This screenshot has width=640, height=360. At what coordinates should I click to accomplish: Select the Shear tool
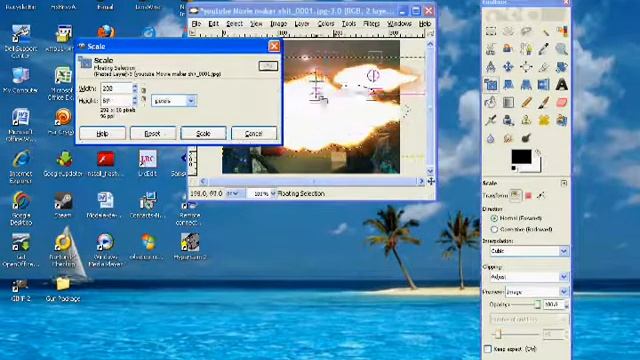coord(508,84)
